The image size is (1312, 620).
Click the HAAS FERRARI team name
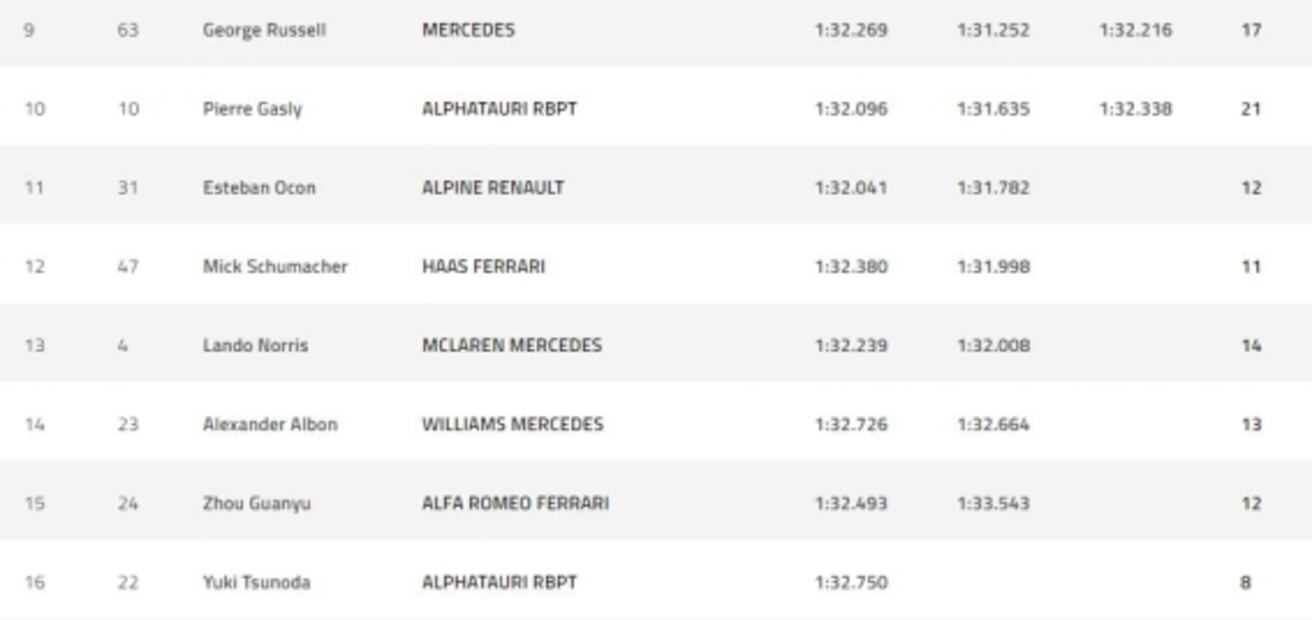(484, 267)
